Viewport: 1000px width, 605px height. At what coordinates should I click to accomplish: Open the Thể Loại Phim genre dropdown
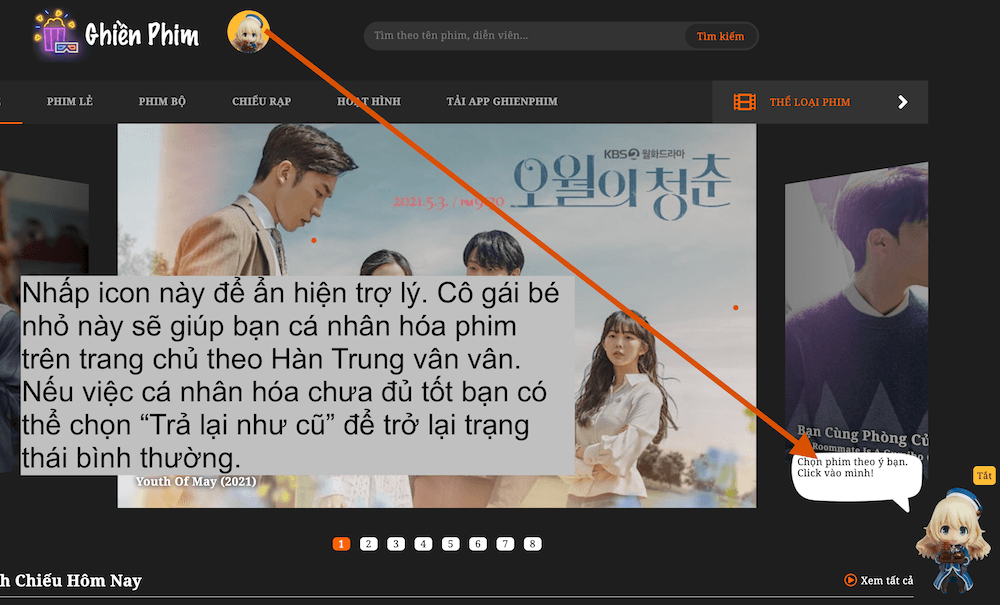810,102
